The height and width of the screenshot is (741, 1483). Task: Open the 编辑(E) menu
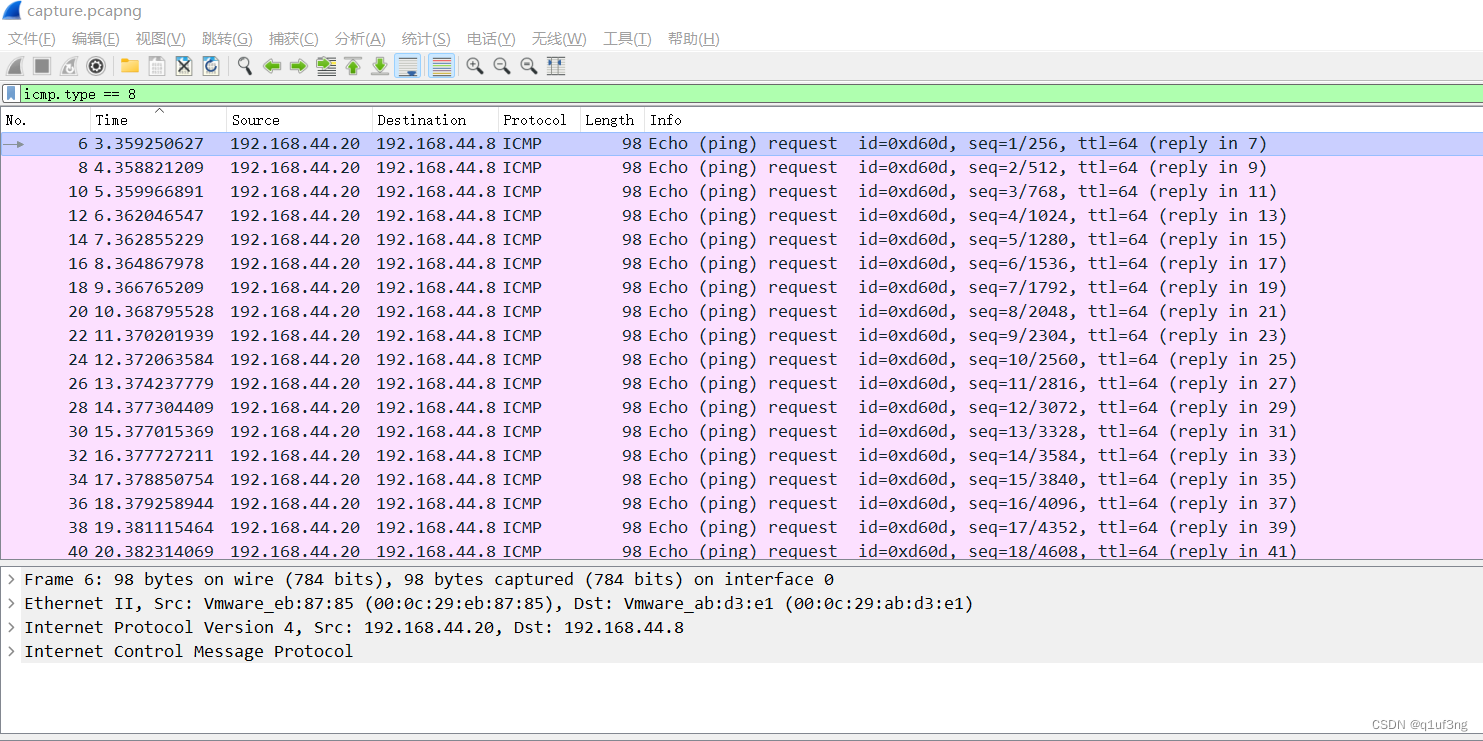(x=96, y=39)
